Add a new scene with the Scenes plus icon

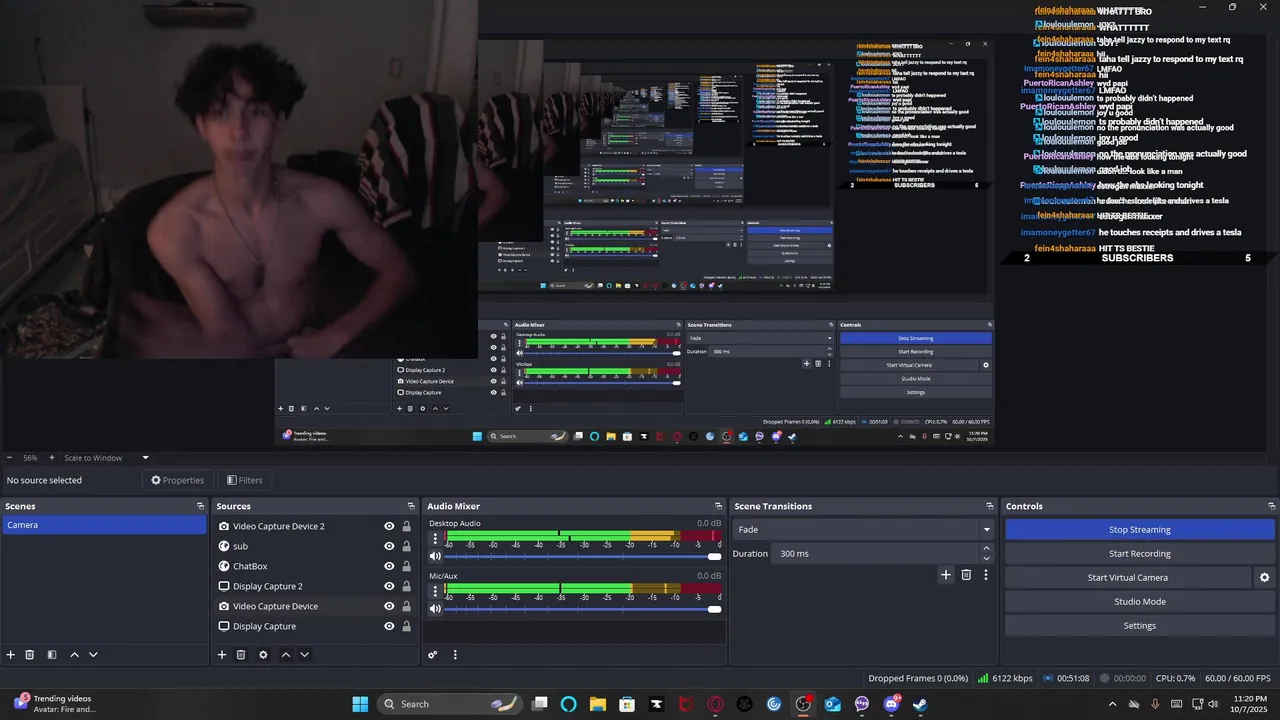[11, 655]
